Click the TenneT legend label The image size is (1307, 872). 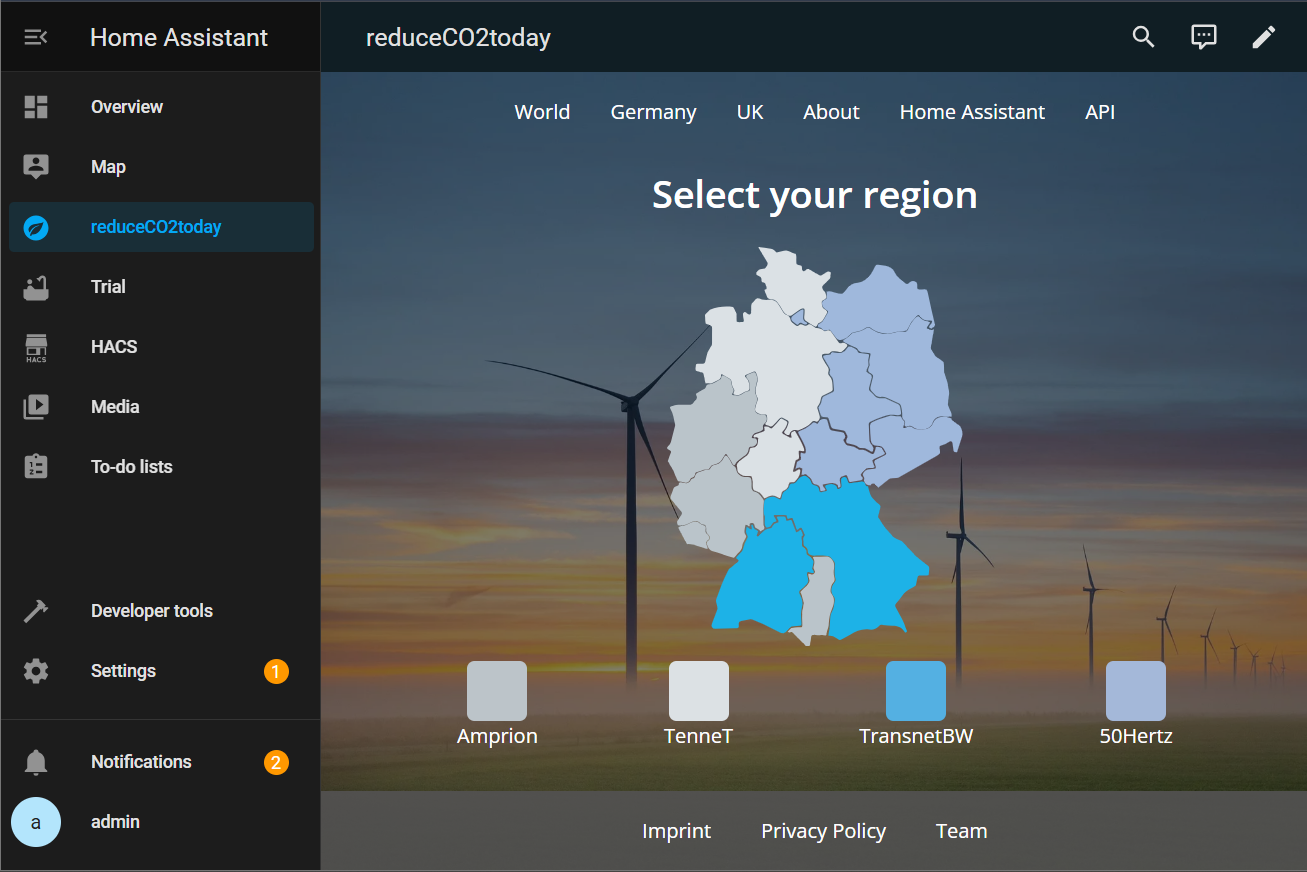(x=698, y=736)
